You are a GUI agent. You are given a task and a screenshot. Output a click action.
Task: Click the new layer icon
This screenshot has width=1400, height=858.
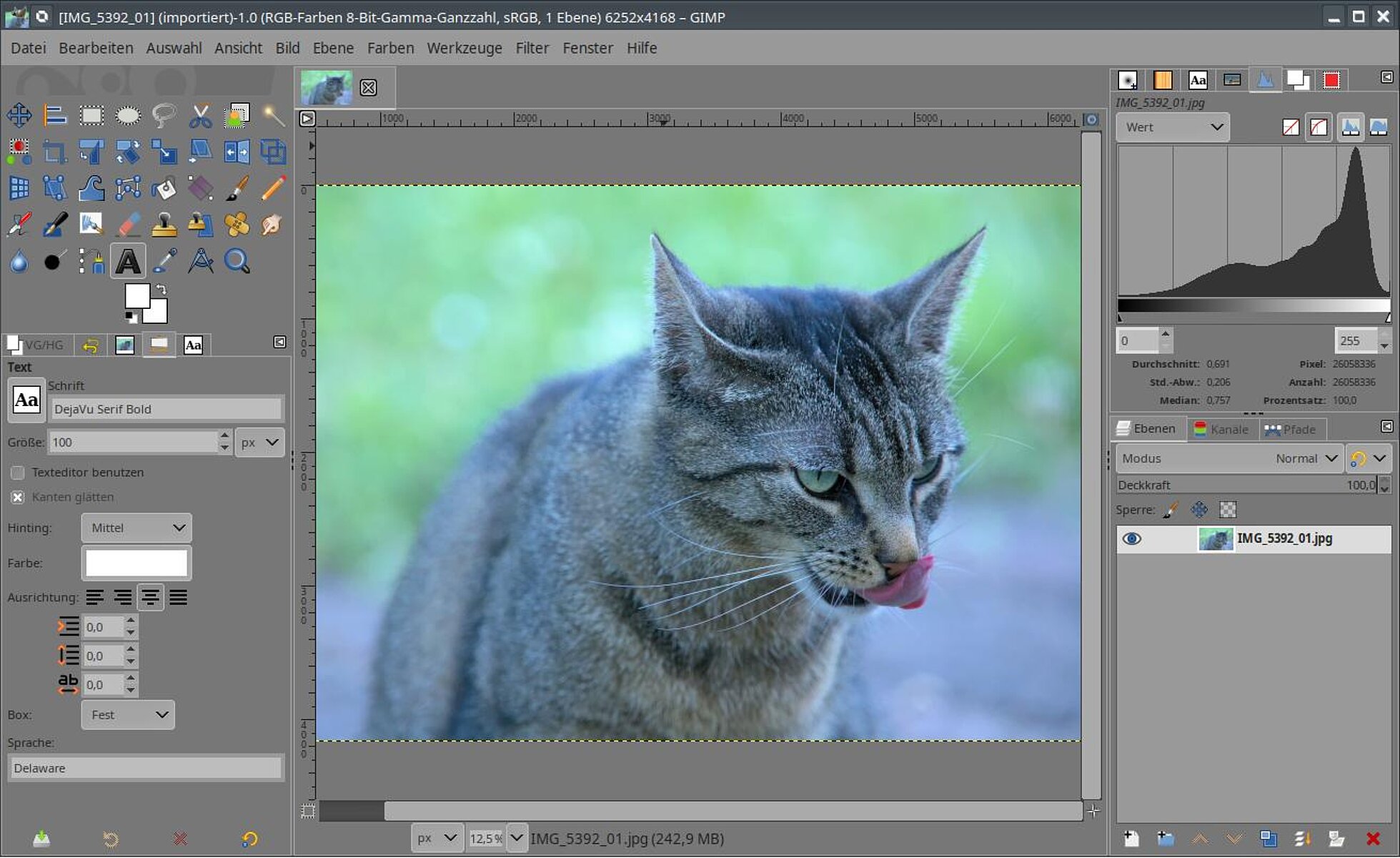[x=1131, y=839]
